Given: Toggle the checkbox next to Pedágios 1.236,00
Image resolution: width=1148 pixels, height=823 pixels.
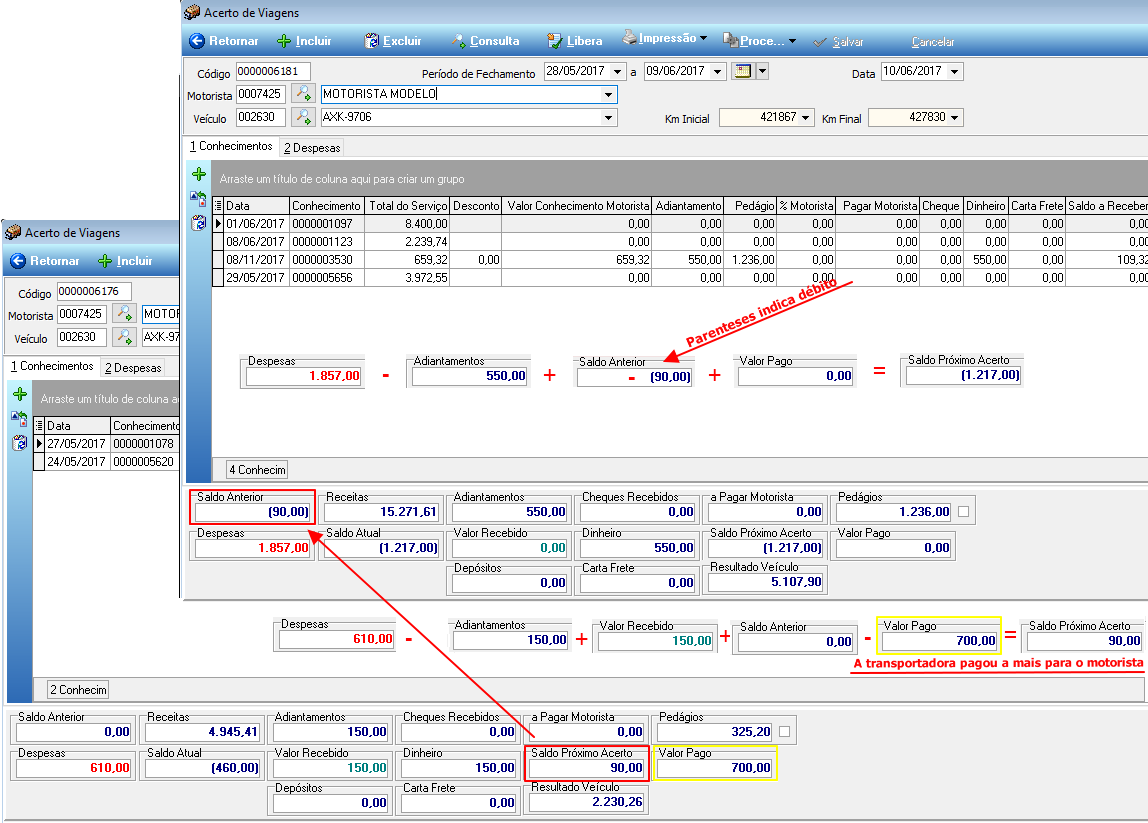Looking at the screenshot, I should click(x=964, y=512).
